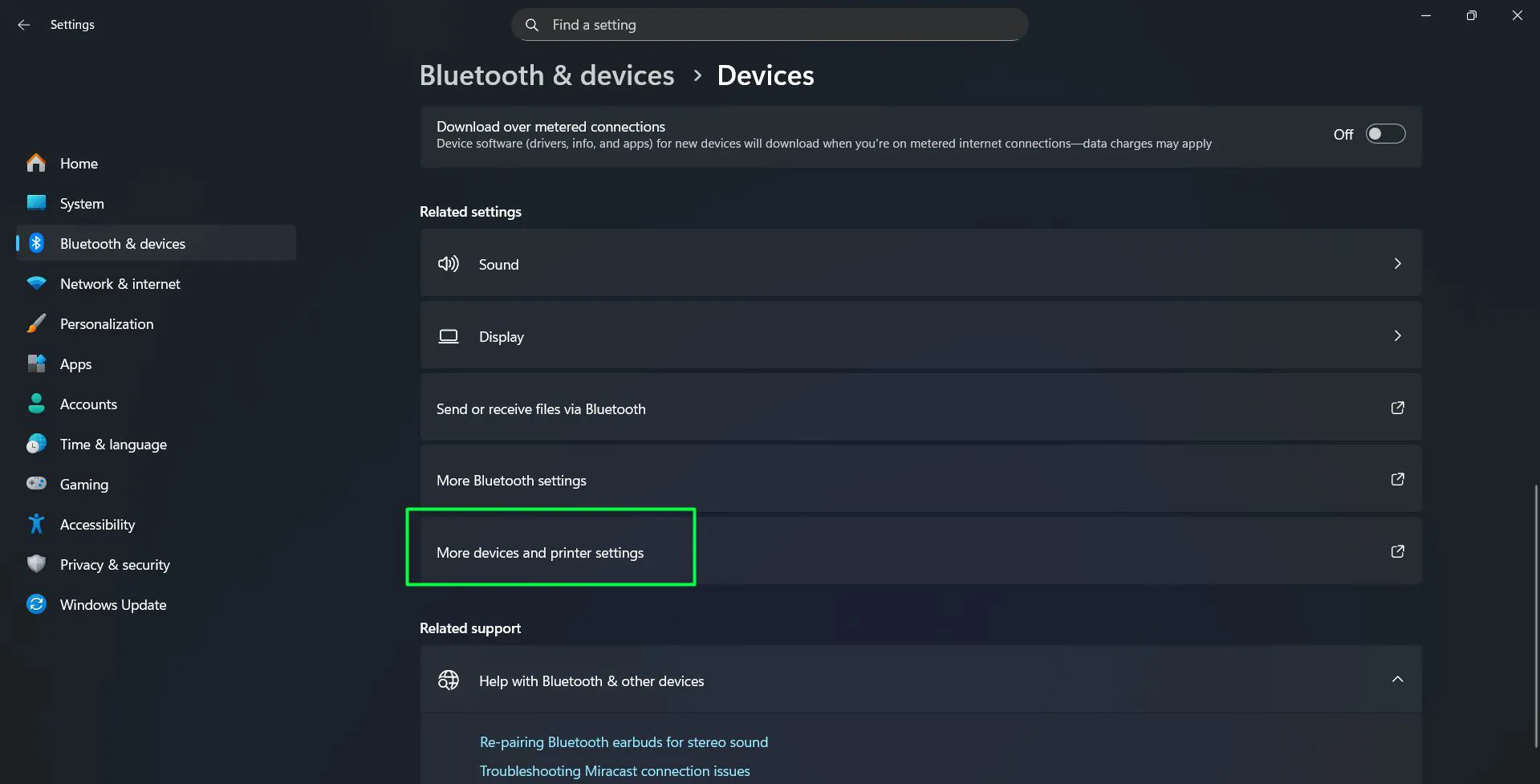Select Accessibility from the sidebar
The width and height of the screenshot is (1540, 784).
point(97,524)
